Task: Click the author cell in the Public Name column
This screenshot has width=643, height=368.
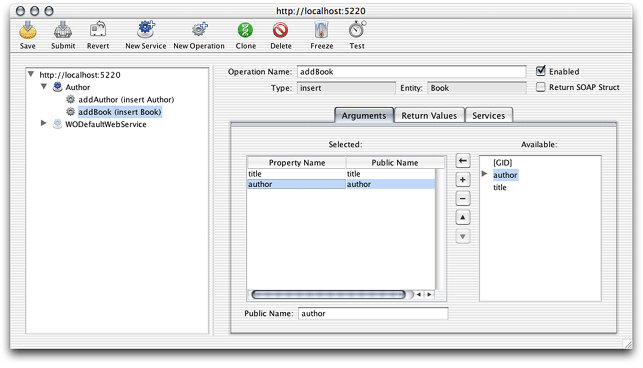Action: [390, 184]
